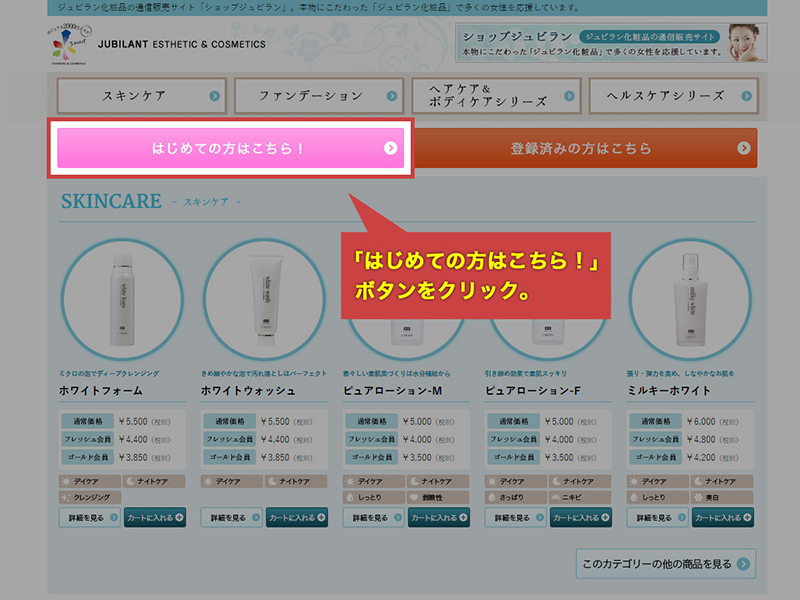
Task: Click ピュアローション-F フレッシュ会員 price ¥4,000
Action: click(559, 439)
